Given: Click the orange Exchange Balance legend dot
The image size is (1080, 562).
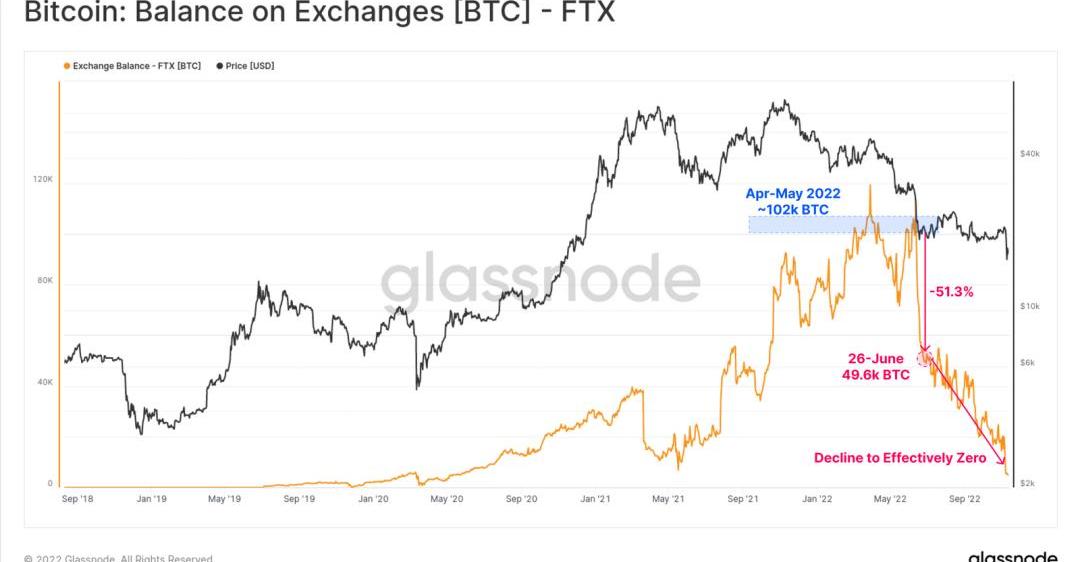Looking at the screenshot, I should click(x=67, y=66).
